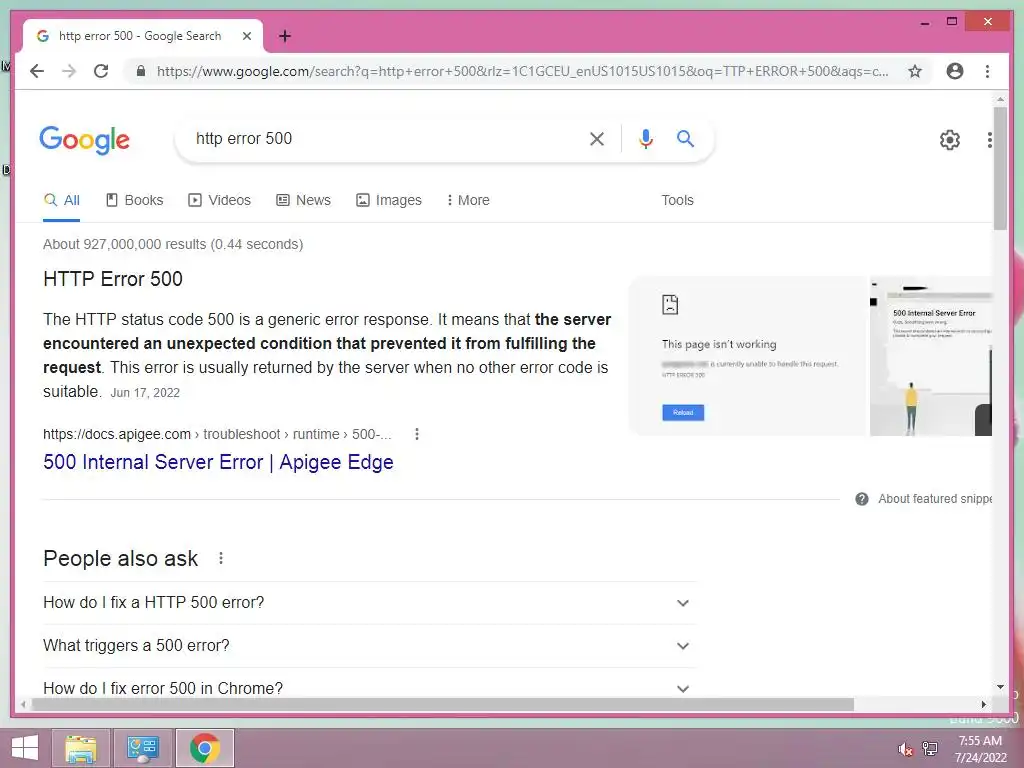1024x768 pixels.
Task: Maximize the Chrome window
Action: [952, 22]
